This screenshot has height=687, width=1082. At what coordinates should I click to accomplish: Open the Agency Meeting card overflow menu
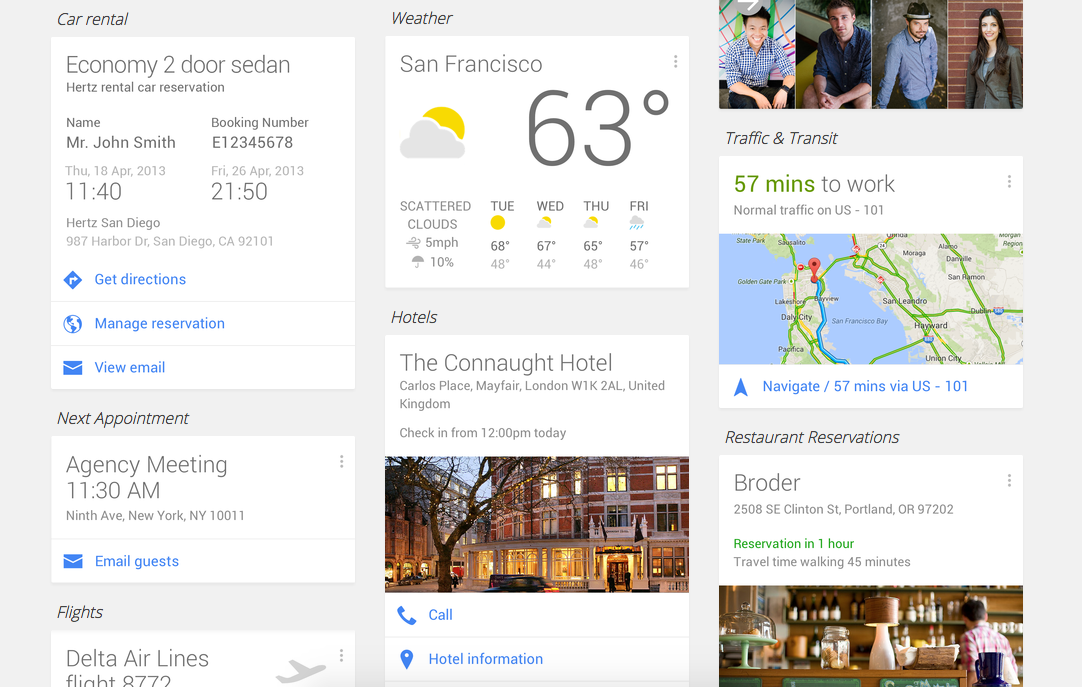click(341, 462)
